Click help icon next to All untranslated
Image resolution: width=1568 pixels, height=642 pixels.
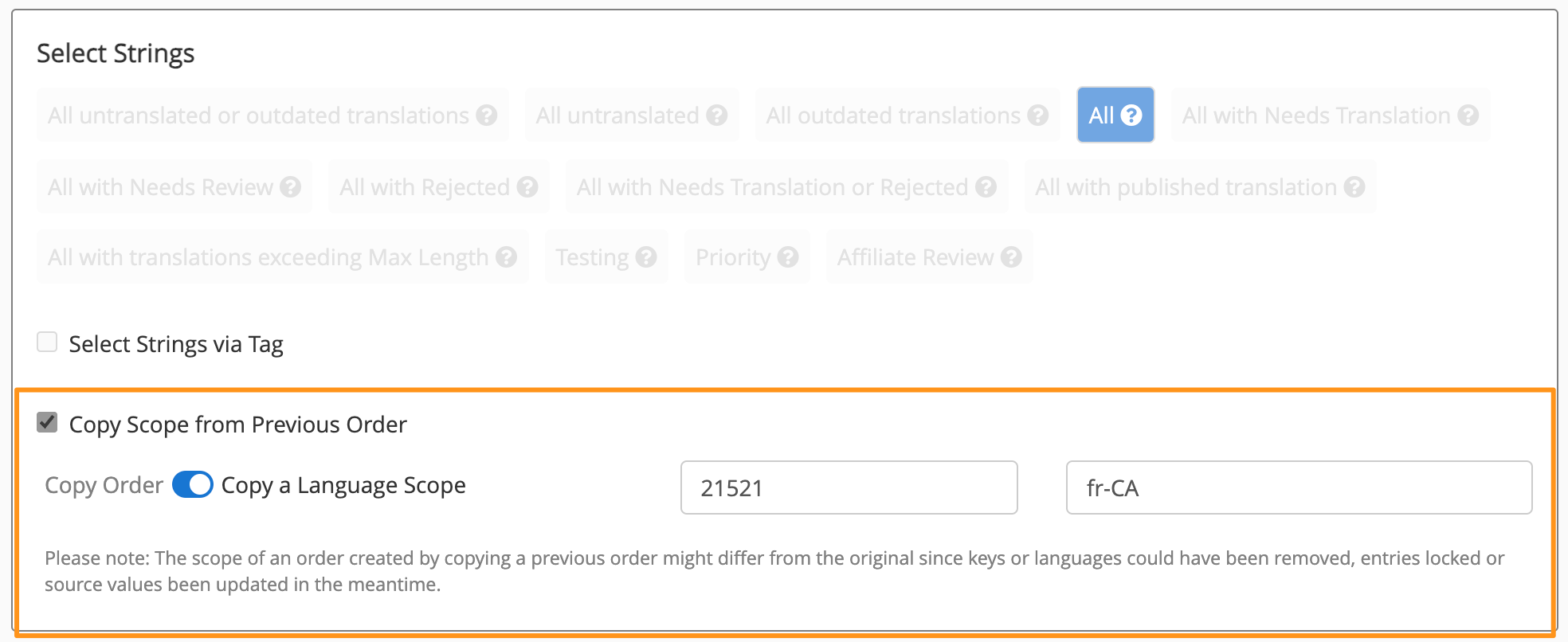pos(717,115)
